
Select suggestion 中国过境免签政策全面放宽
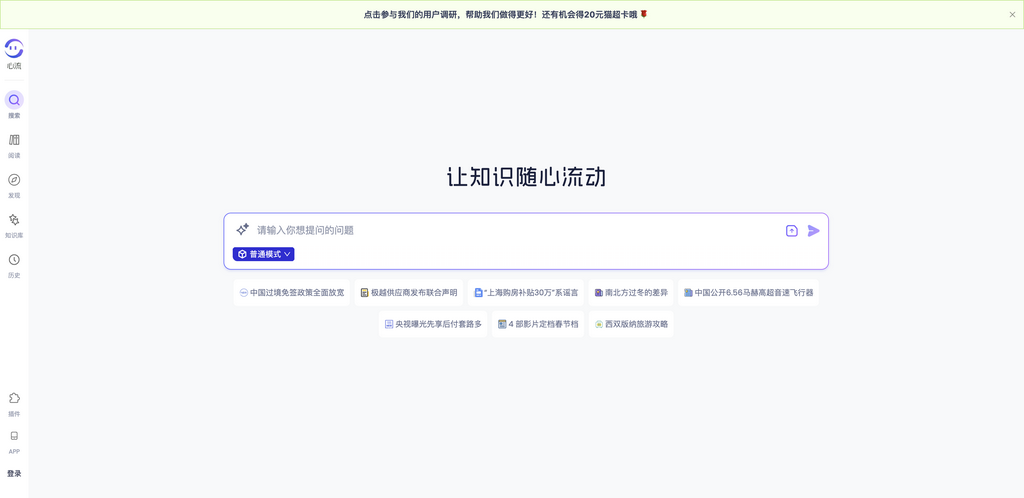click(292, 292)
